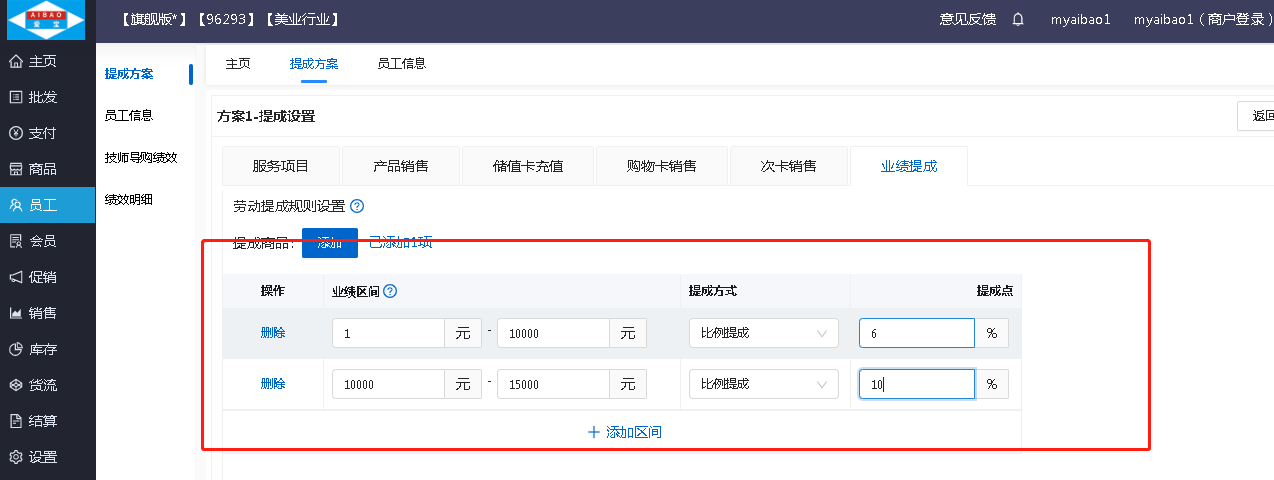Click the 主页 home icon in sidebar

(x=15, y=61)
